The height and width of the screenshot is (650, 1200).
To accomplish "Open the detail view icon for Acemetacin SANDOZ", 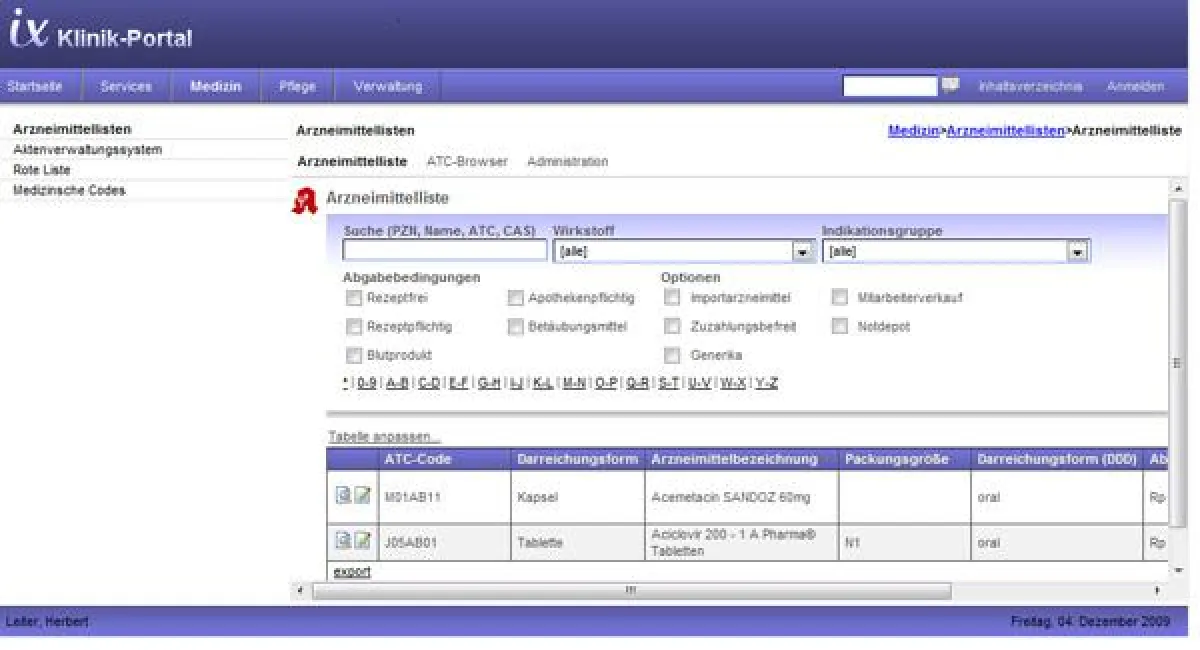I will tap(343, 496).
